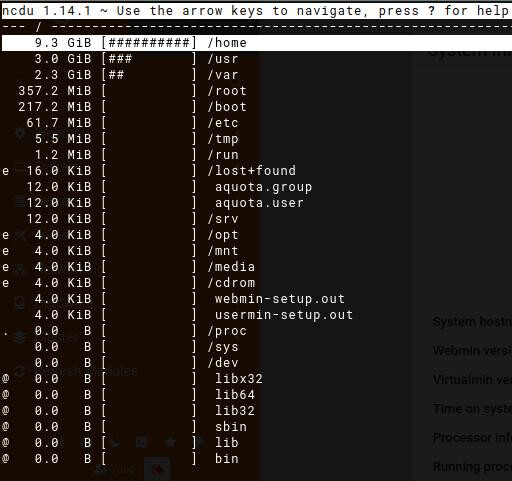Click the /usr usage bar graph
Image resolution: width=512 pixels, height=481 pixels.
pyautogui.click(x=149, y=59)
